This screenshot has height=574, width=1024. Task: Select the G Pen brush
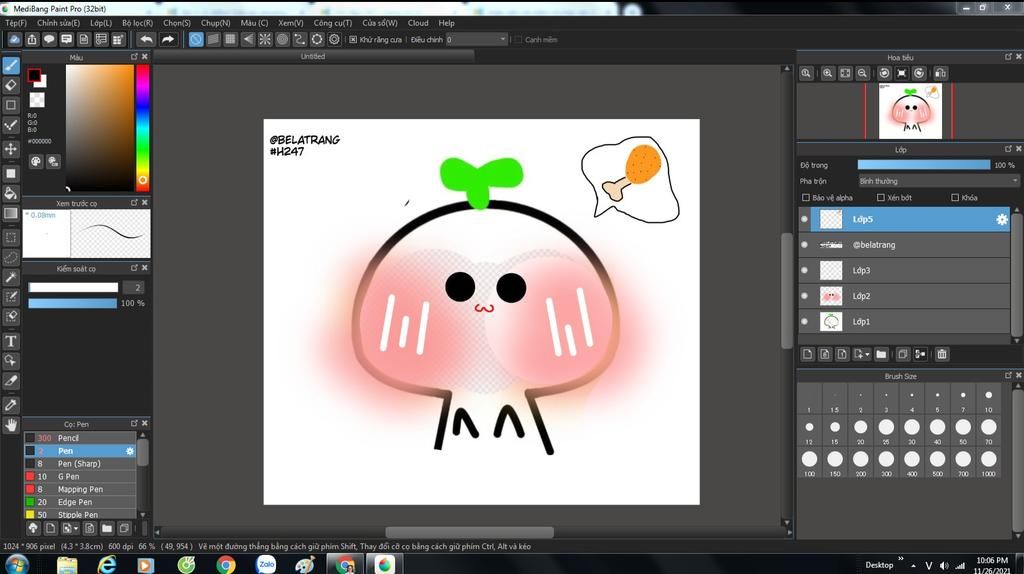69,477
